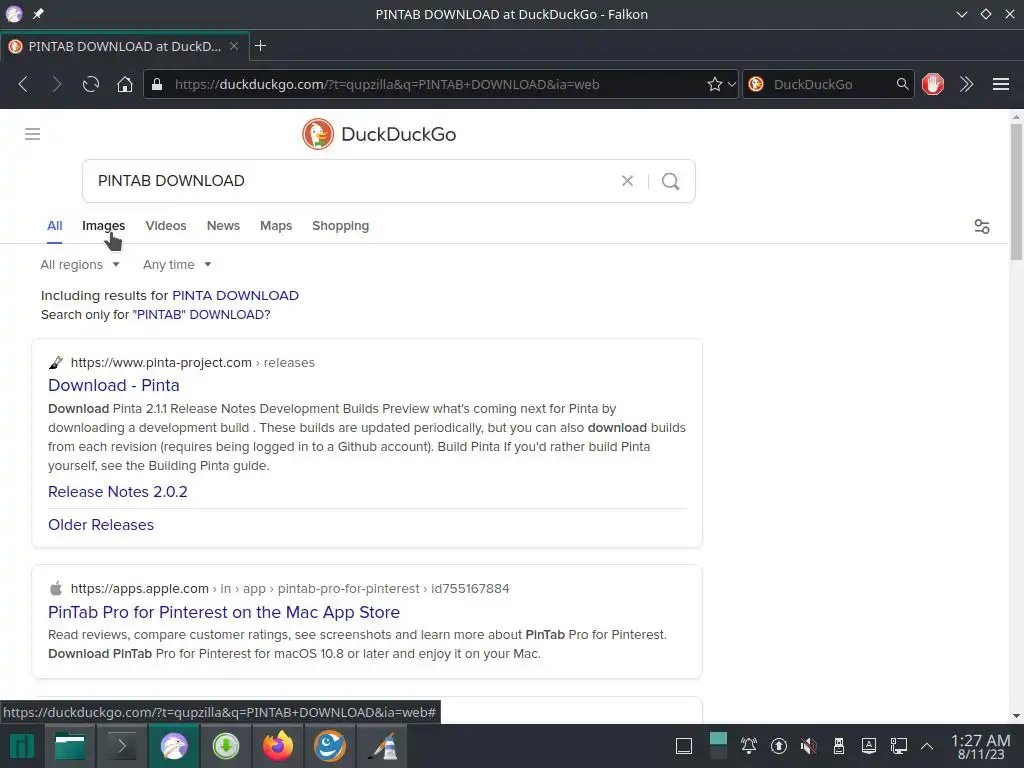Open PinTab Pro for Pinterest result
Image resolution: width=1024 pixels, height=768 pixels.
[x=224, y=612]
